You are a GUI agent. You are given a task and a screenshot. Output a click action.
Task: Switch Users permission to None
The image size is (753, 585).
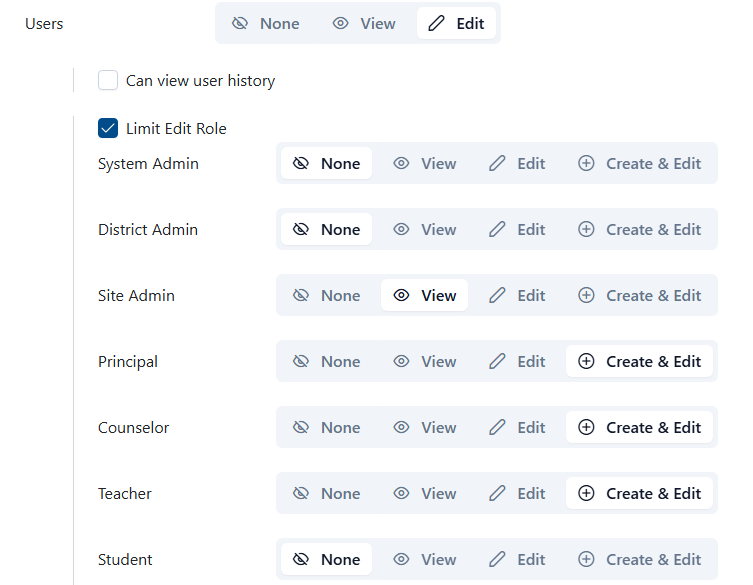click(x=266, y=23)
